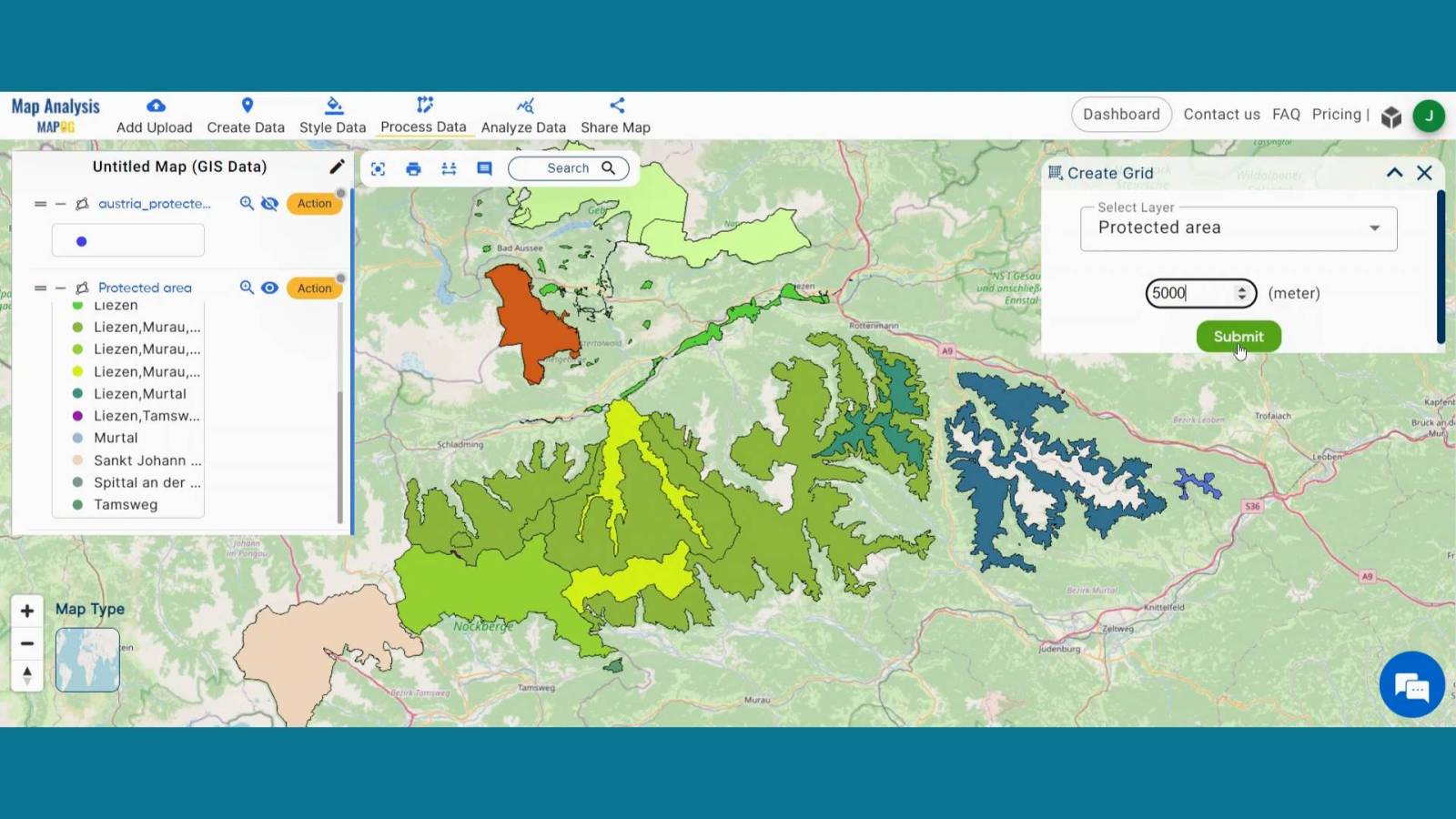
Task: Adjust grid size with the spinner arrows
Action: pos(1242,293)
